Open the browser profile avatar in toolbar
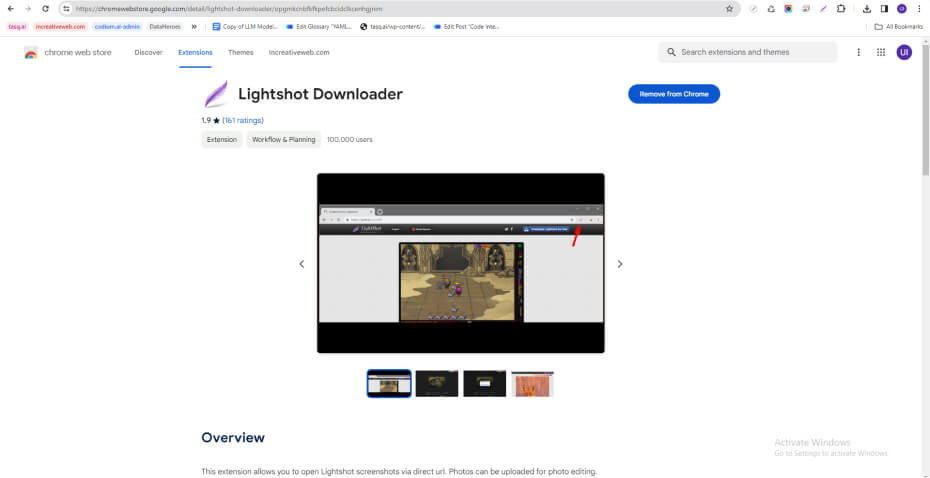The image size is (930, 478). click(902, 9)
